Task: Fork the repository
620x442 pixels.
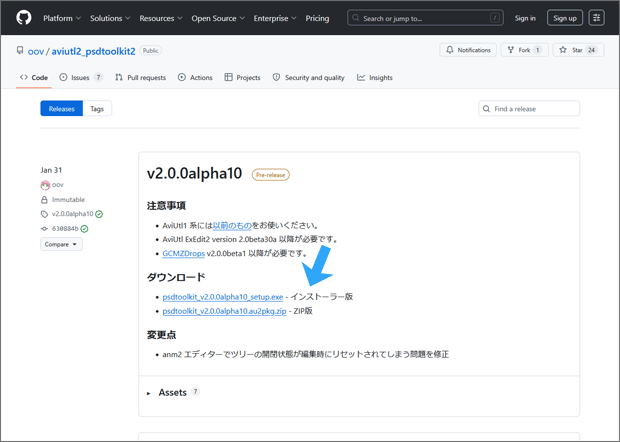Action: coord(524,50)
